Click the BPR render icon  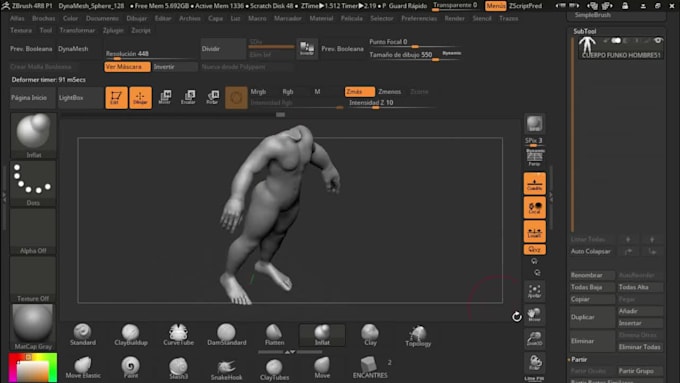click(x=534, y=124)
